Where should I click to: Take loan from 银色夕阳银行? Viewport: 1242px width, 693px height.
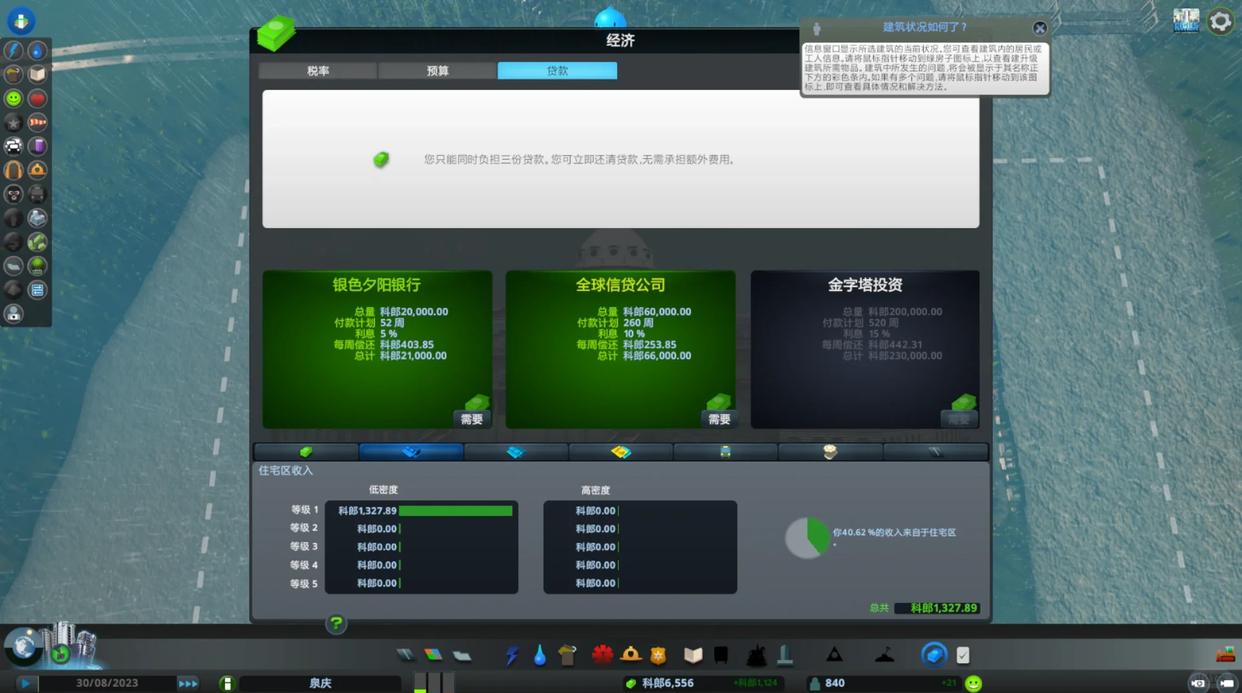pyautogui.click(x=471, y=419)
